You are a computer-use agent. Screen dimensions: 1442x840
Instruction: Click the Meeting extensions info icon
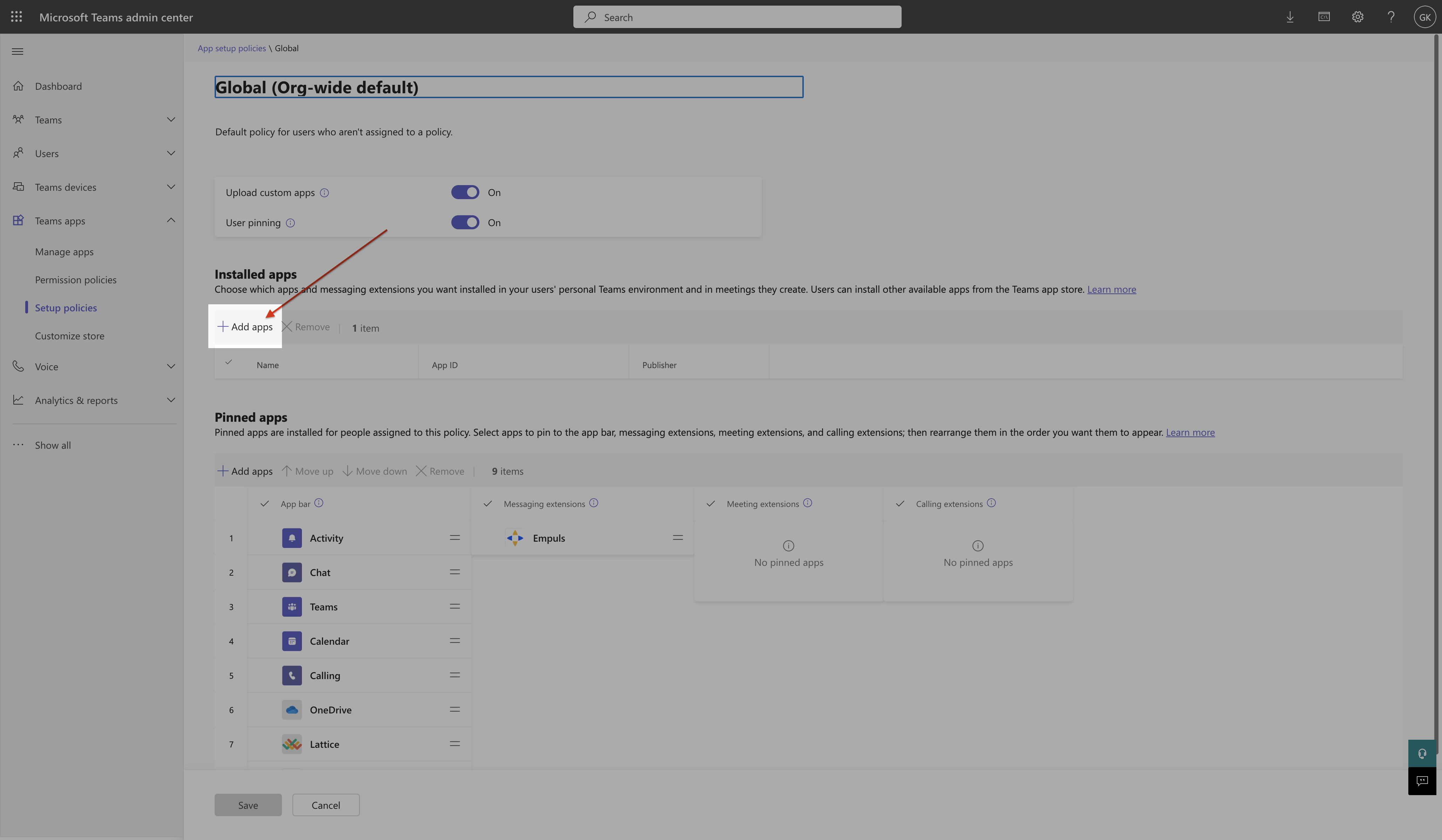(x=807, y=503)
